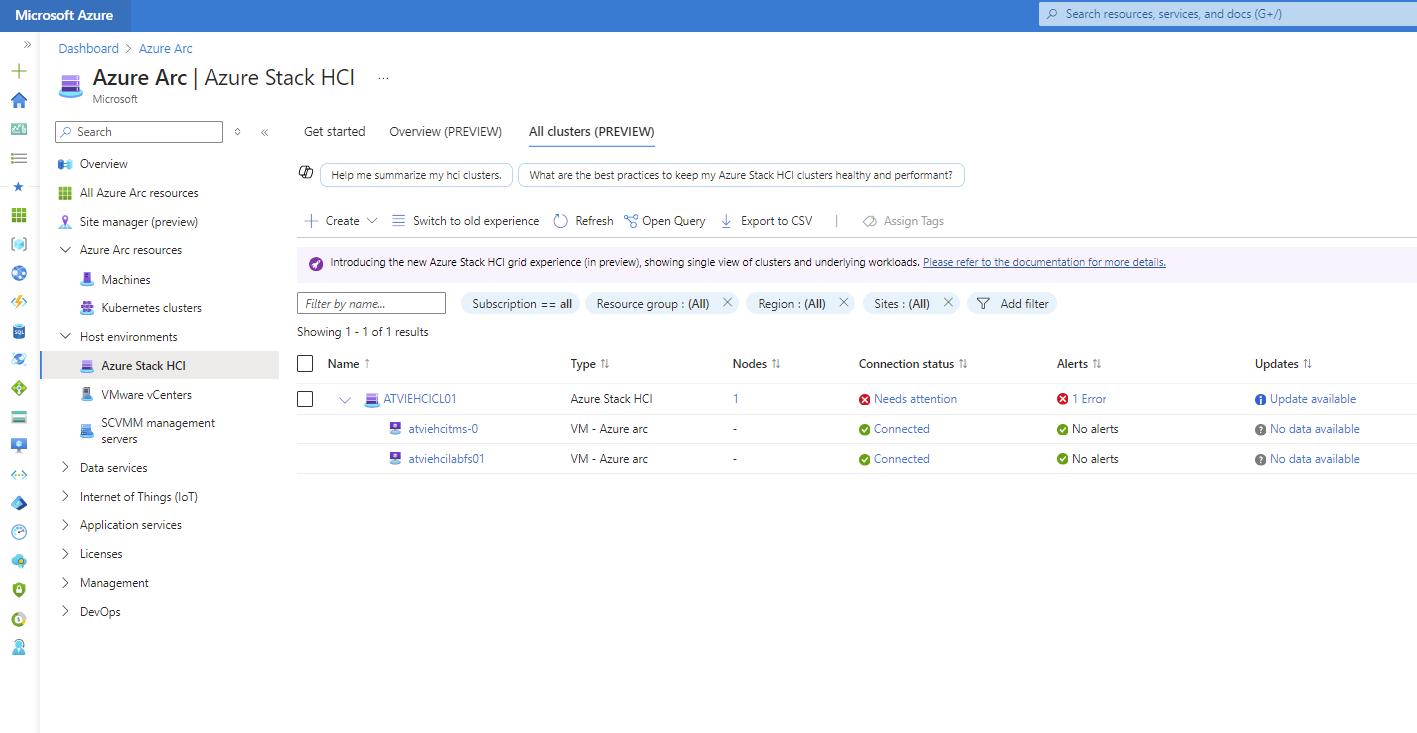The image size is (1417, 733).
Task: Click the rocket announcement icon in banner
Action: point(316,263)
